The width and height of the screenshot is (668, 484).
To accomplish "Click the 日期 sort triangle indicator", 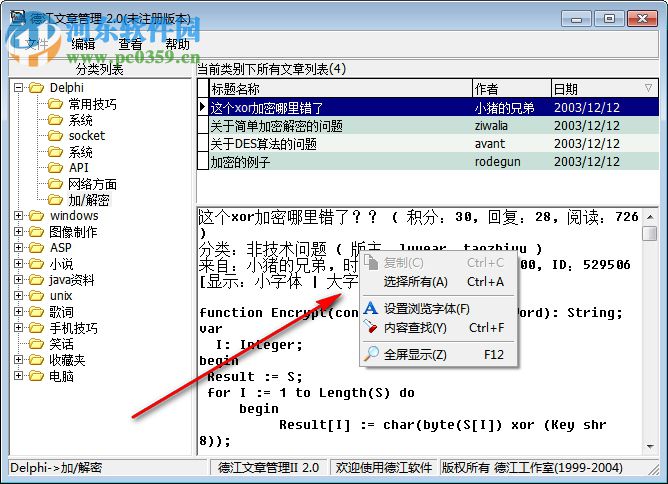I will pos(648,88).
